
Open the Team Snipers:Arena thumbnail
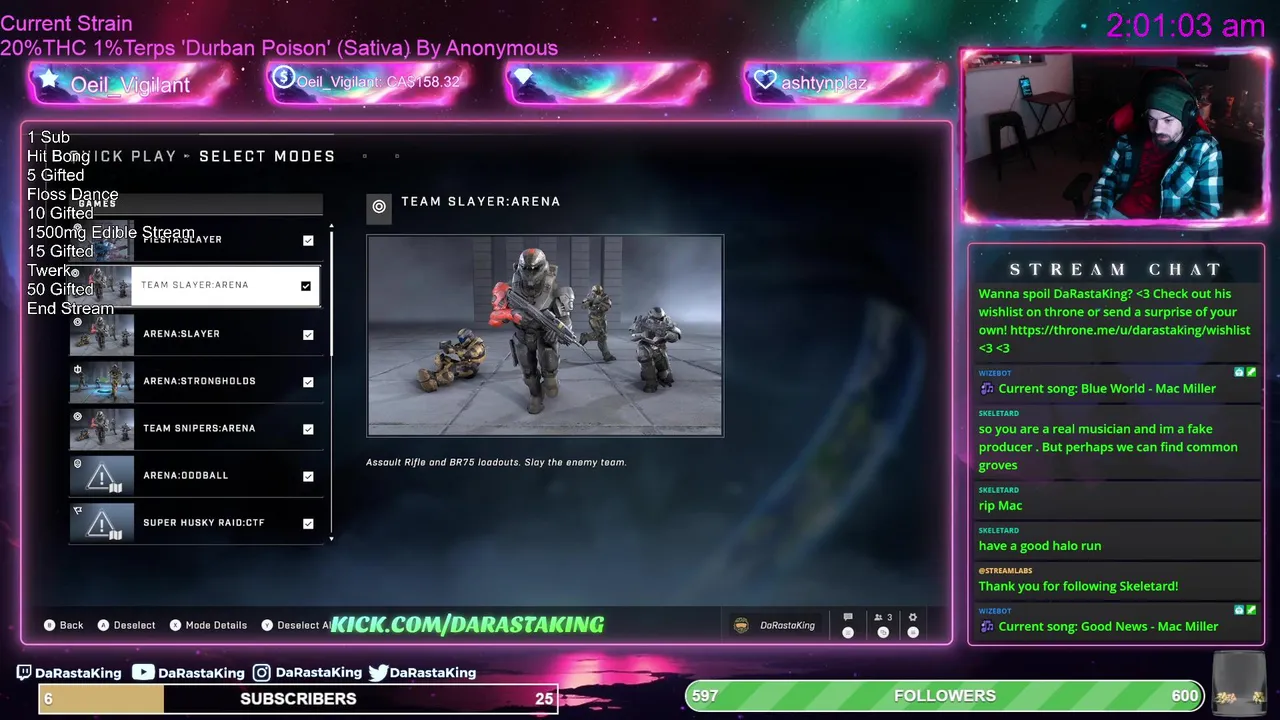pyautogui.click(x=101, y=428)
